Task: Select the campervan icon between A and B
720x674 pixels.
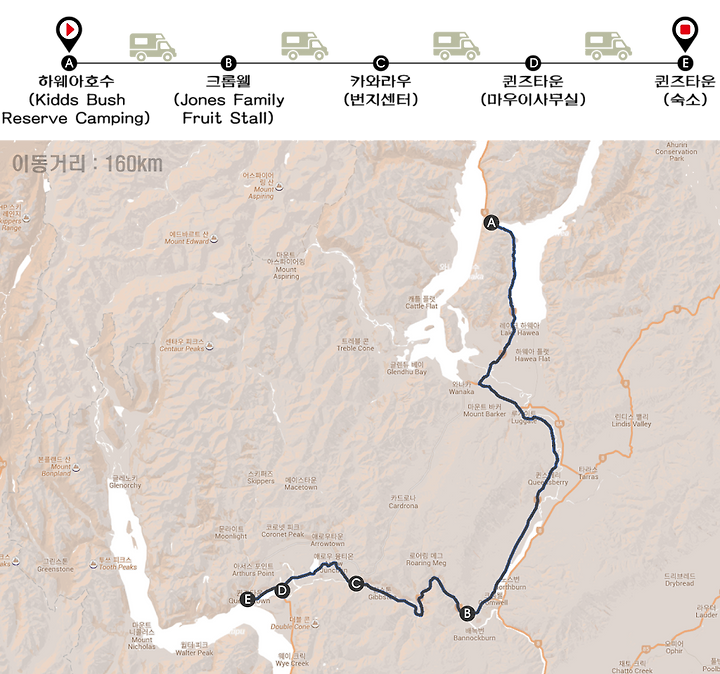Action: point(153,46)
